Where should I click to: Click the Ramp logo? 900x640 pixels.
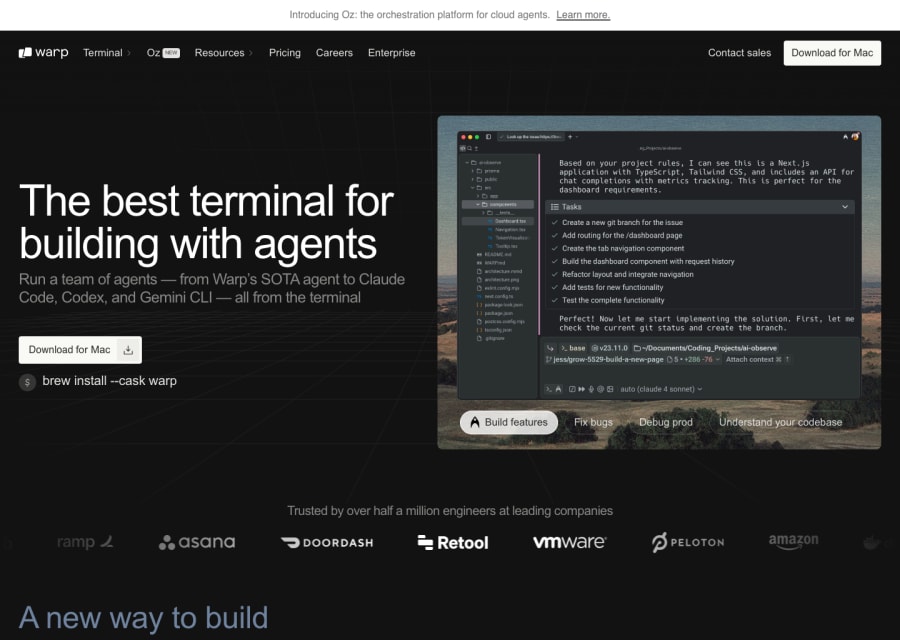tap(85, 542)
